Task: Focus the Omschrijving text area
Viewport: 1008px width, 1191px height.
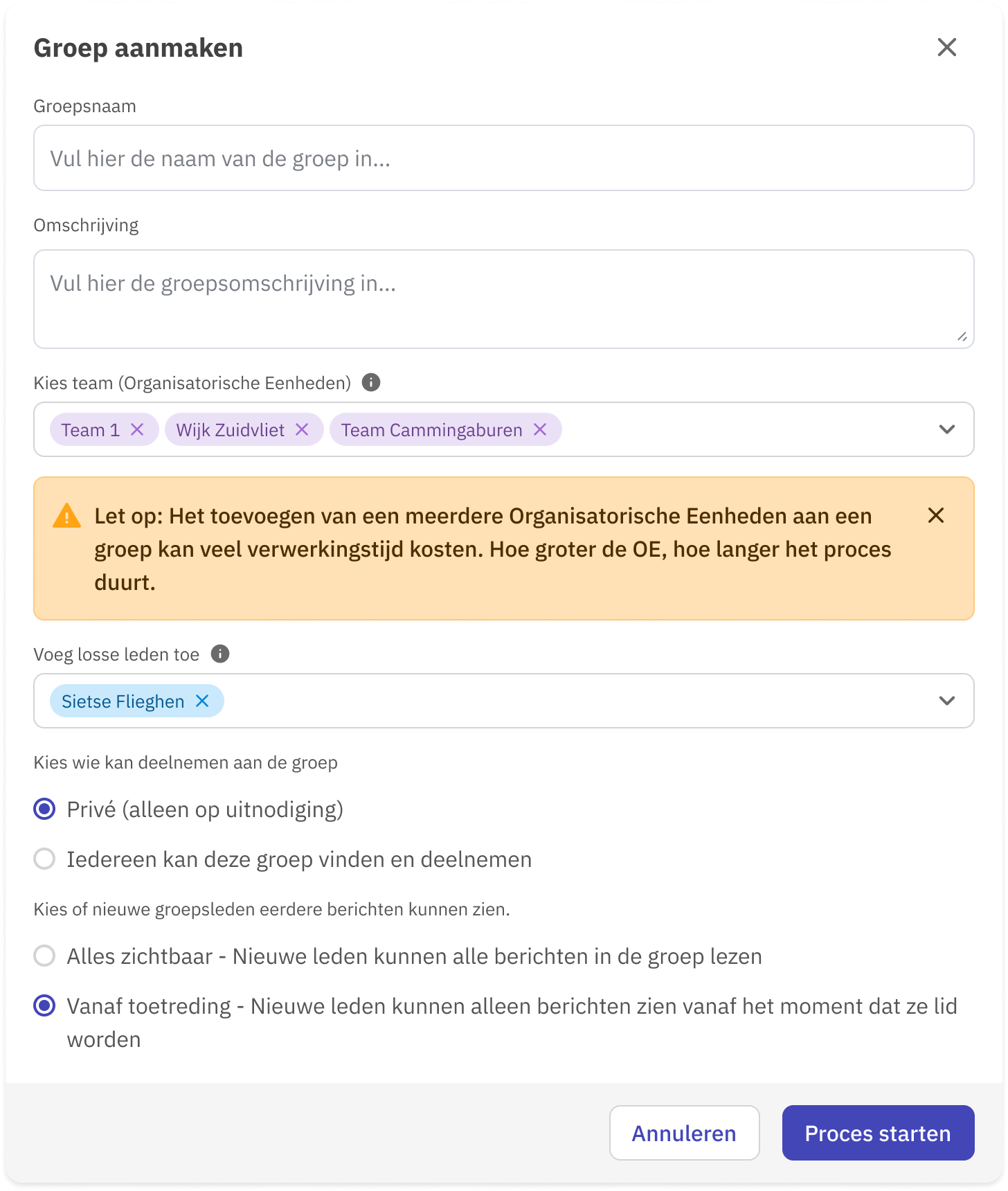Action: point(504,299)
